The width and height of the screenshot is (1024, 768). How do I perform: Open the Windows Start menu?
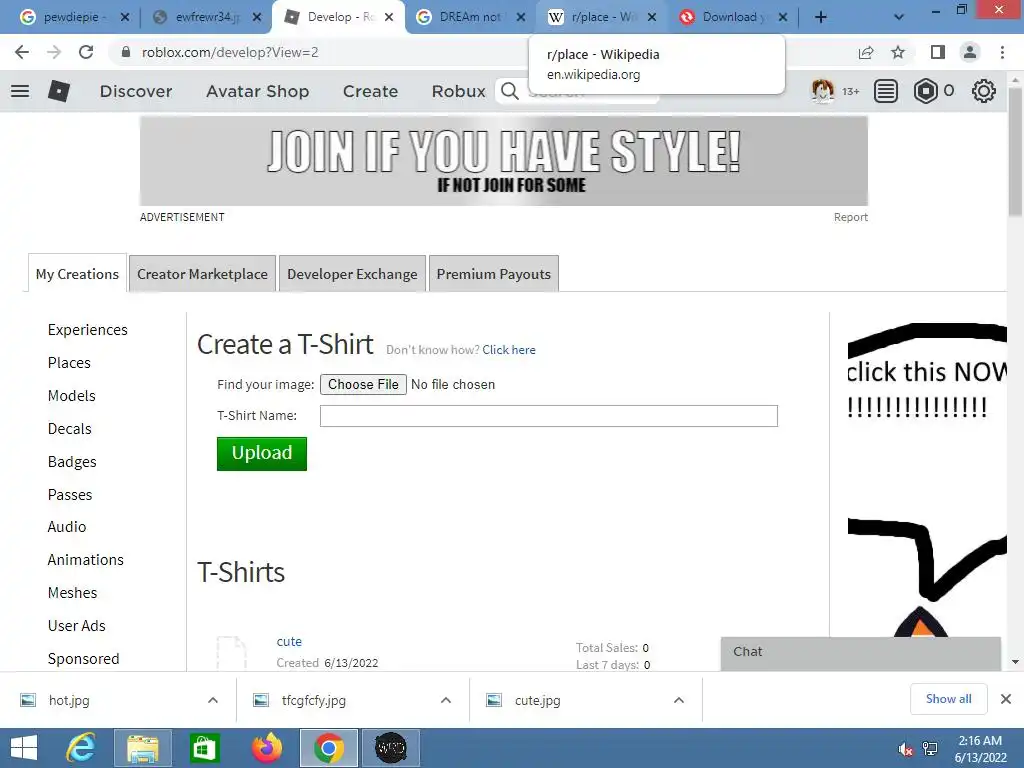pyautogui.click(x=24, y=748)
